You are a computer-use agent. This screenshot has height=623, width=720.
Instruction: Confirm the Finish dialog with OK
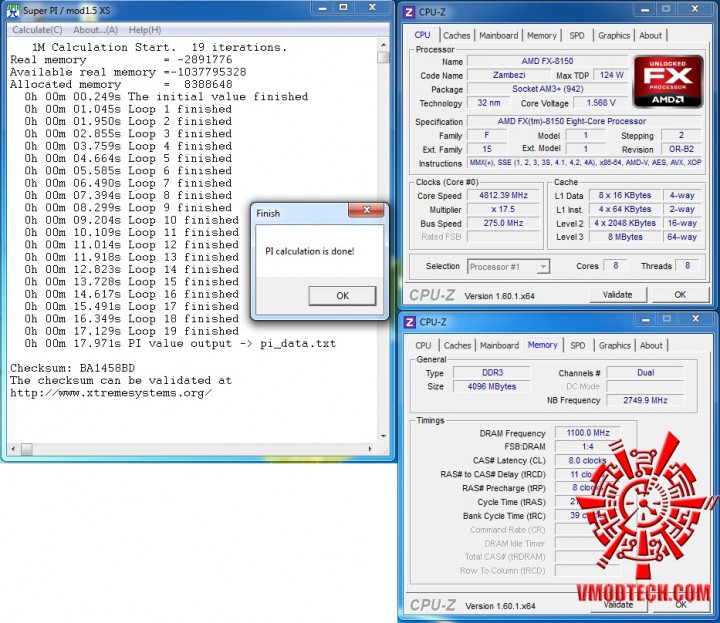click(343, 296)
